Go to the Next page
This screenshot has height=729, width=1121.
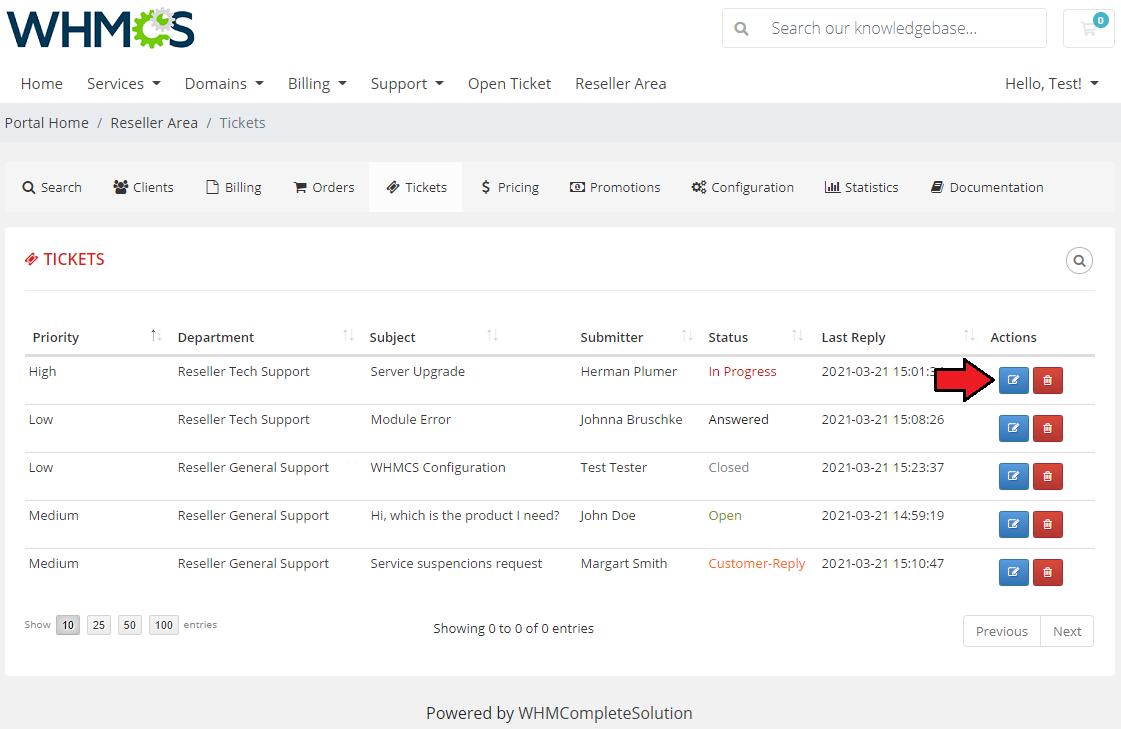click(1067, 631)
